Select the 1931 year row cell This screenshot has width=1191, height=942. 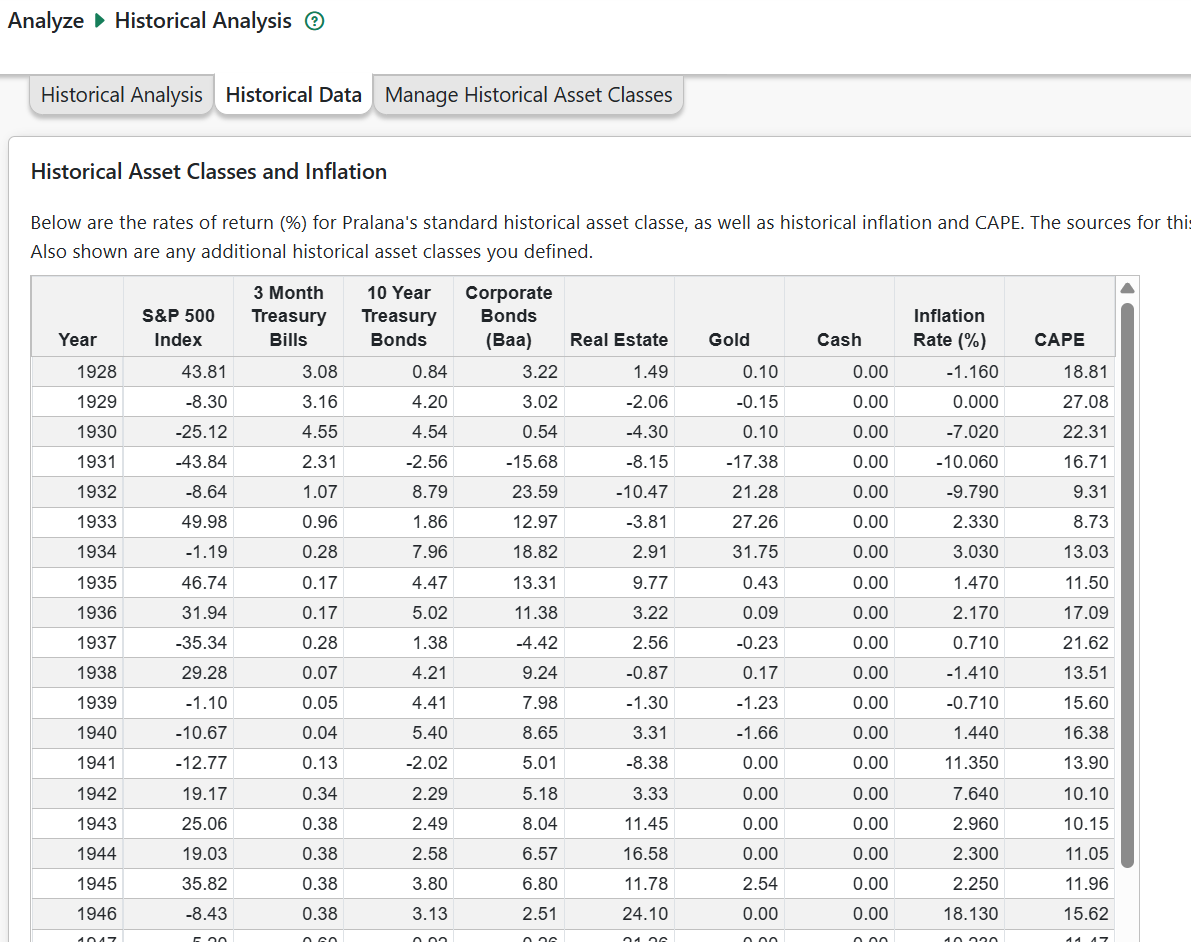point(96,462)
